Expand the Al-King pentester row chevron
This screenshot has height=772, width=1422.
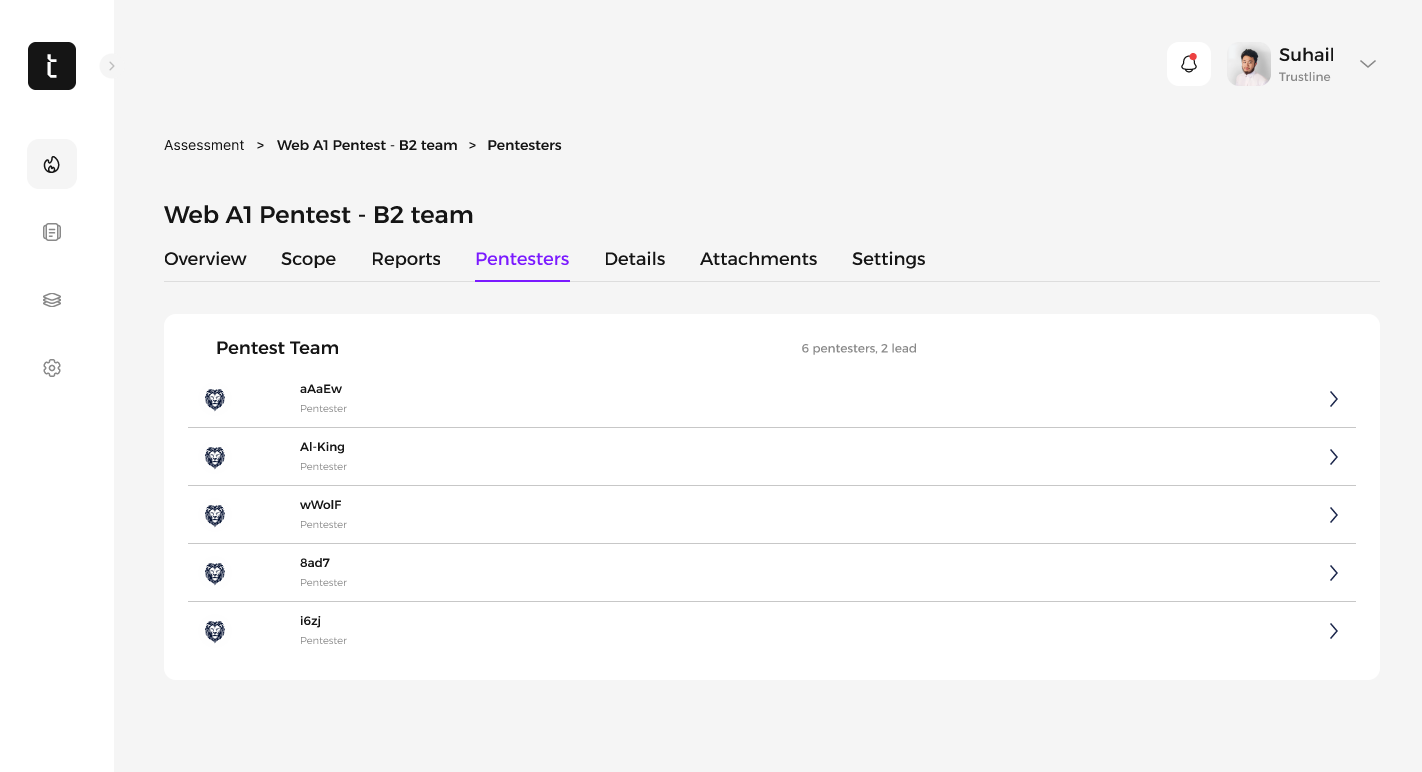coord(1333,457)
